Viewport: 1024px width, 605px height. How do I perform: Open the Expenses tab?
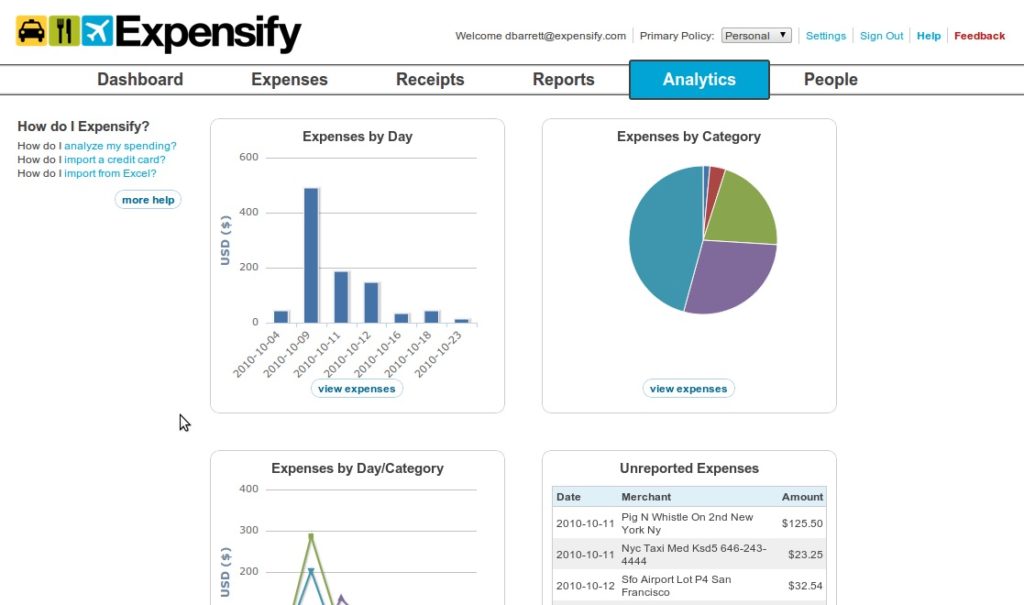coord(289,80)
